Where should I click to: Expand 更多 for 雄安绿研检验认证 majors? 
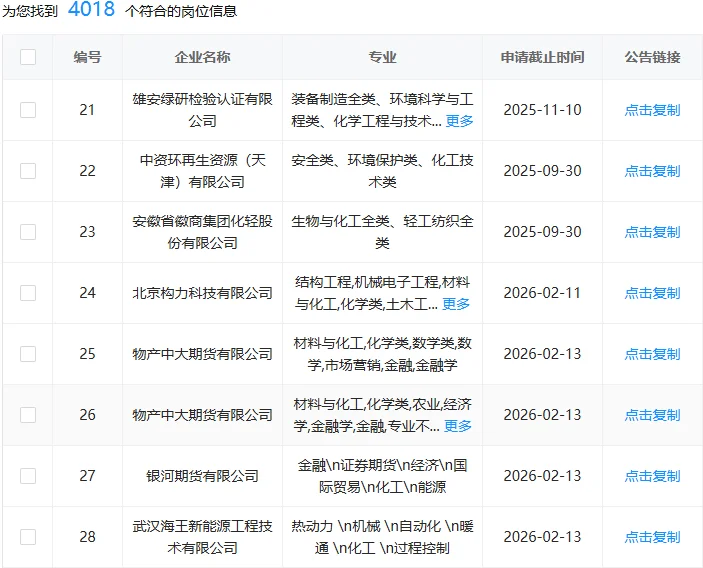click(x=460, y=121)
